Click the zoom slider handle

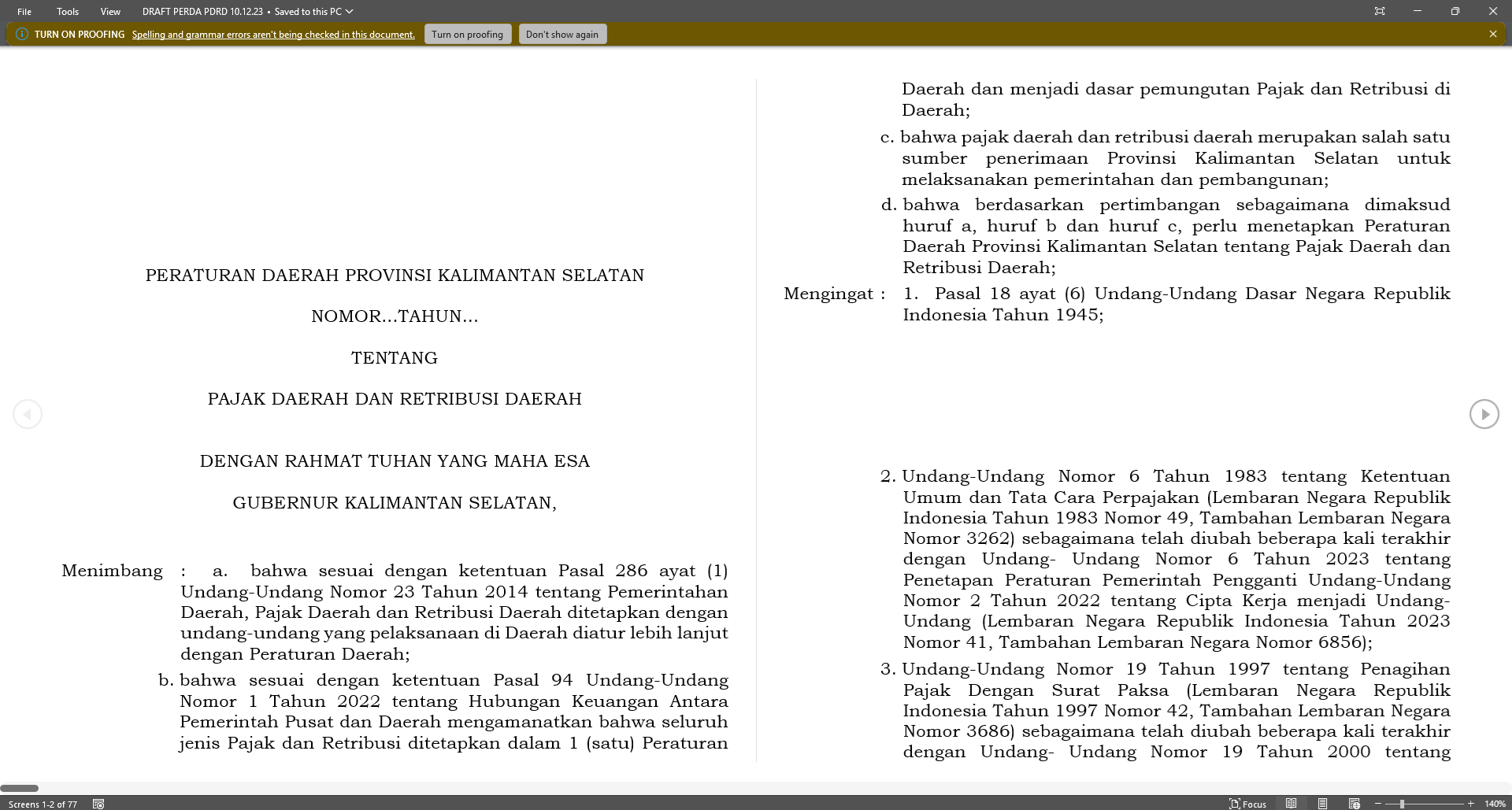point(1402,804)
